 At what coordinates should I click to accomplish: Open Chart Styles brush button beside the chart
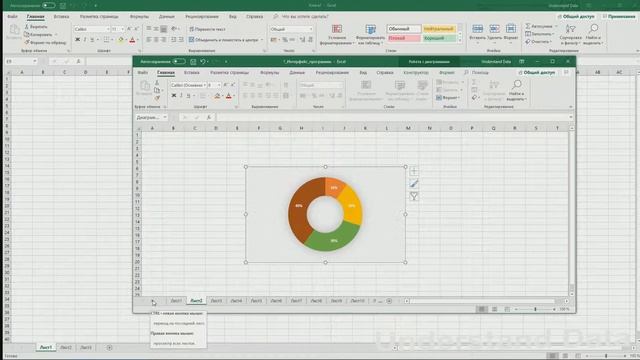point(413,184)
